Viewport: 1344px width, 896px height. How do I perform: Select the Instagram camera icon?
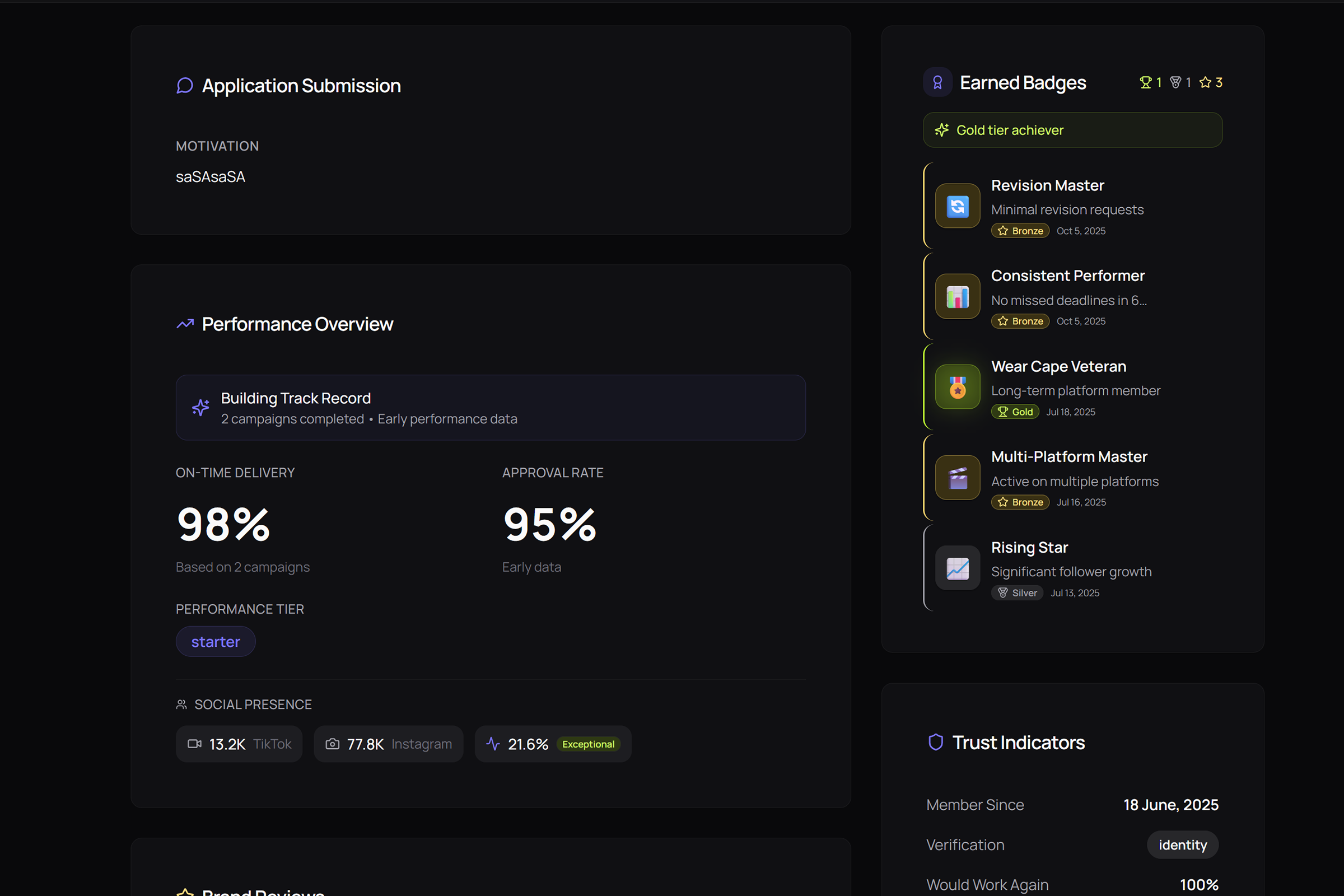332,744
